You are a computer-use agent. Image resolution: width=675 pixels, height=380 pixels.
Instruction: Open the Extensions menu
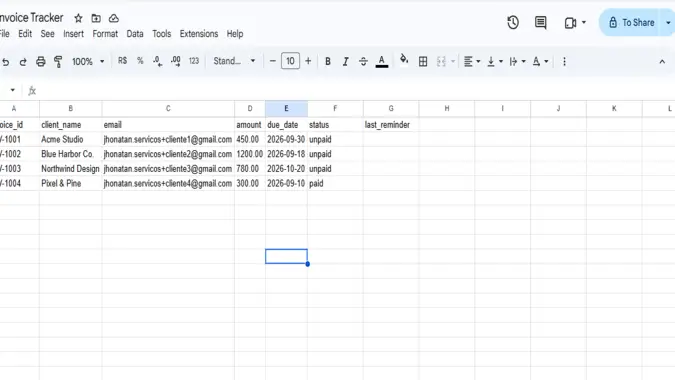click(199, 34)
